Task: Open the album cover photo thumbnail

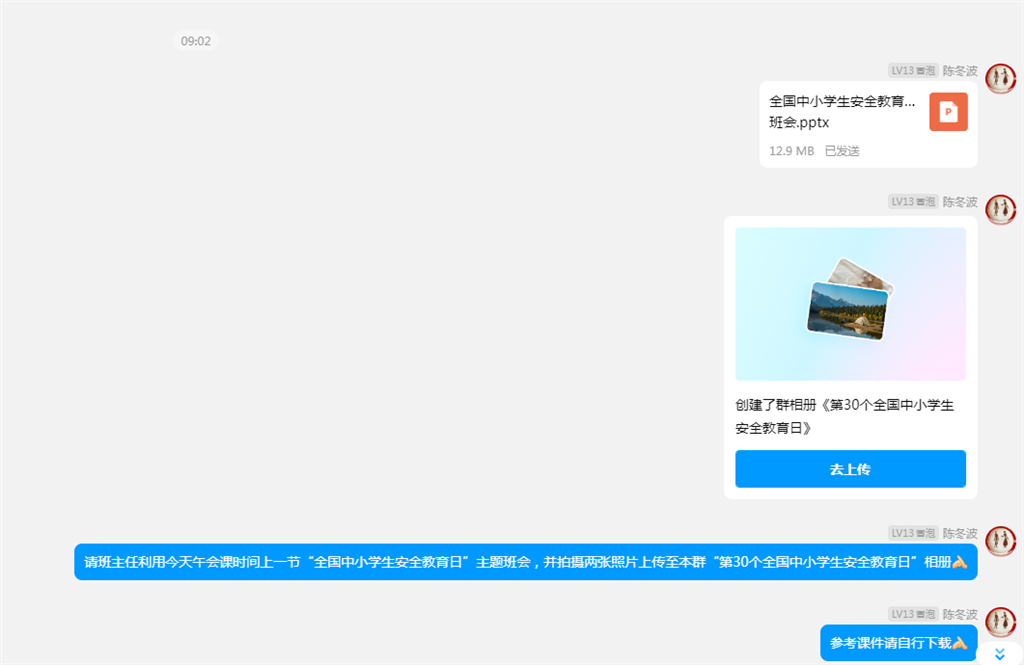Action: click(x=850, y=303)
